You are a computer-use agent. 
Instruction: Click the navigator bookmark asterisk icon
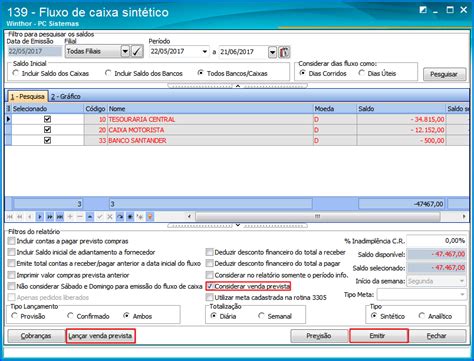click(x=130, y=217)
